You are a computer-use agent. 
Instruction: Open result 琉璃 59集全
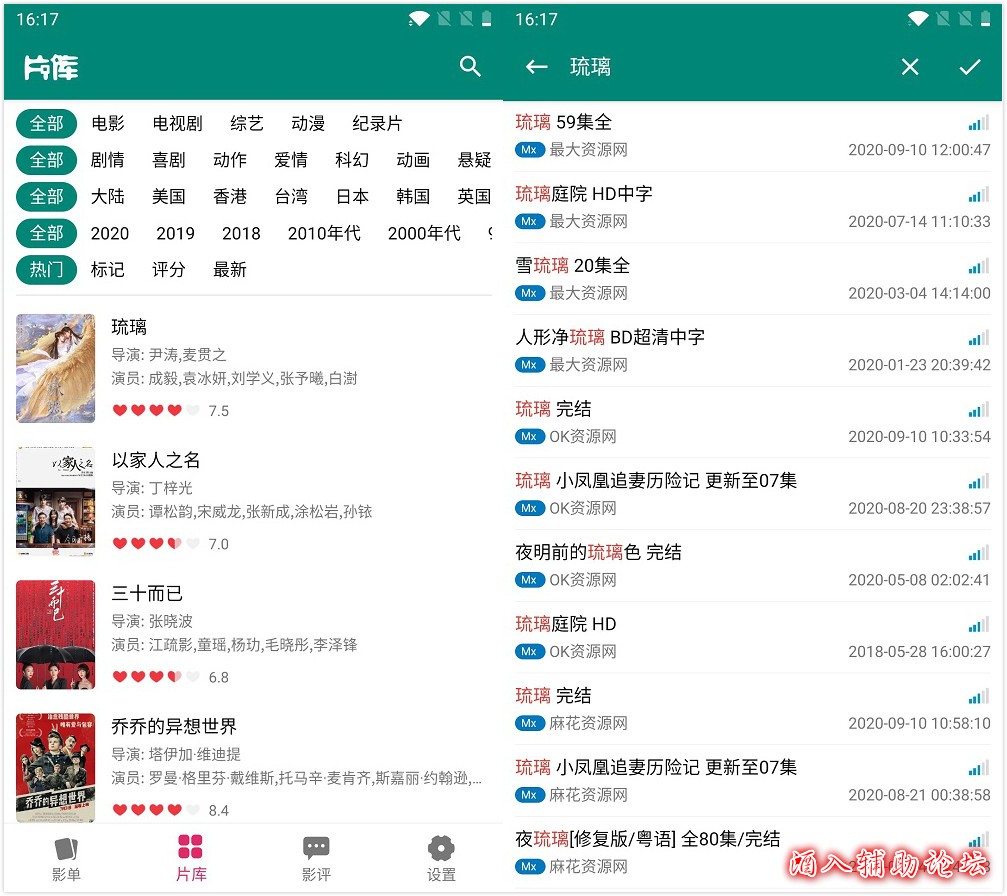753,136
